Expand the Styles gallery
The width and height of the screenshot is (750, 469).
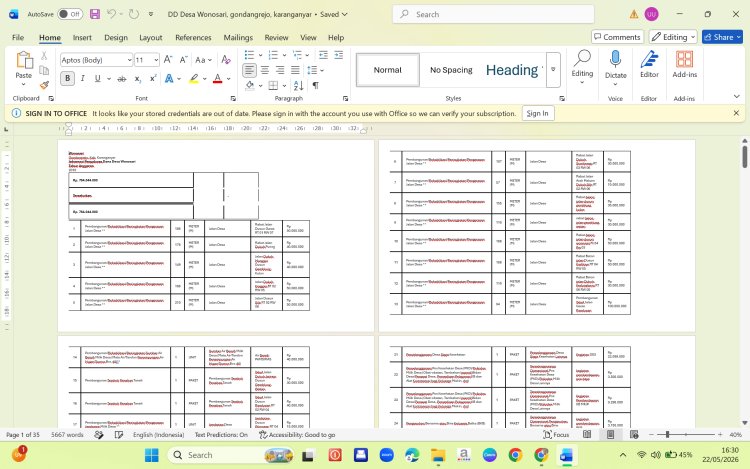coord(553,70)
